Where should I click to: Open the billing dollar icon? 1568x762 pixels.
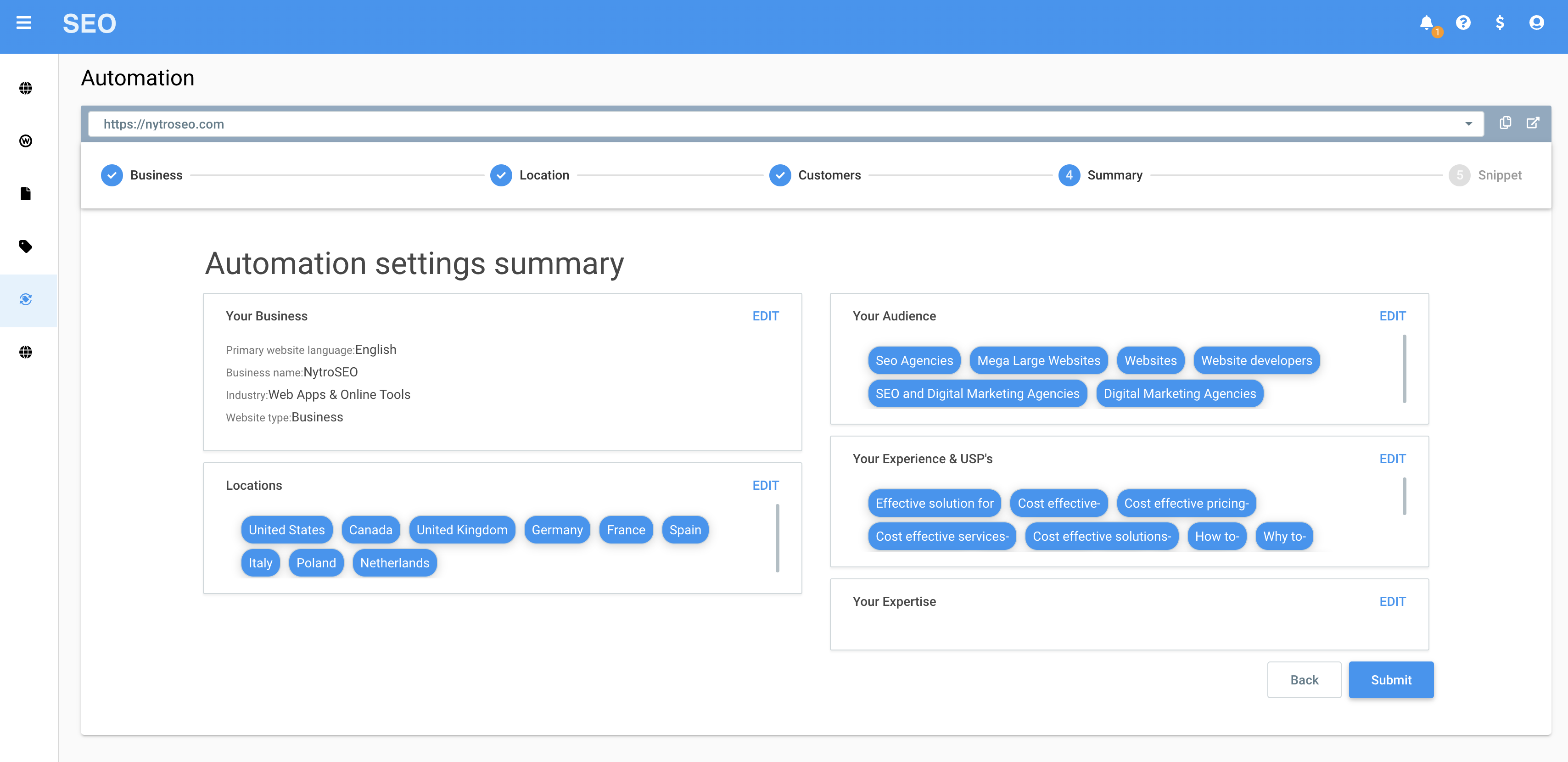(x=1500, y=23)
